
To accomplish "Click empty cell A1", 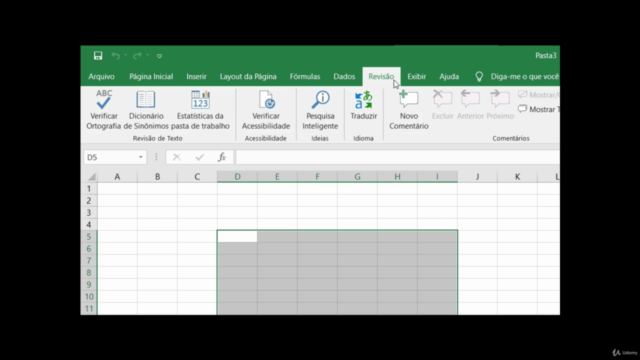I will click(x=117, y=189).
